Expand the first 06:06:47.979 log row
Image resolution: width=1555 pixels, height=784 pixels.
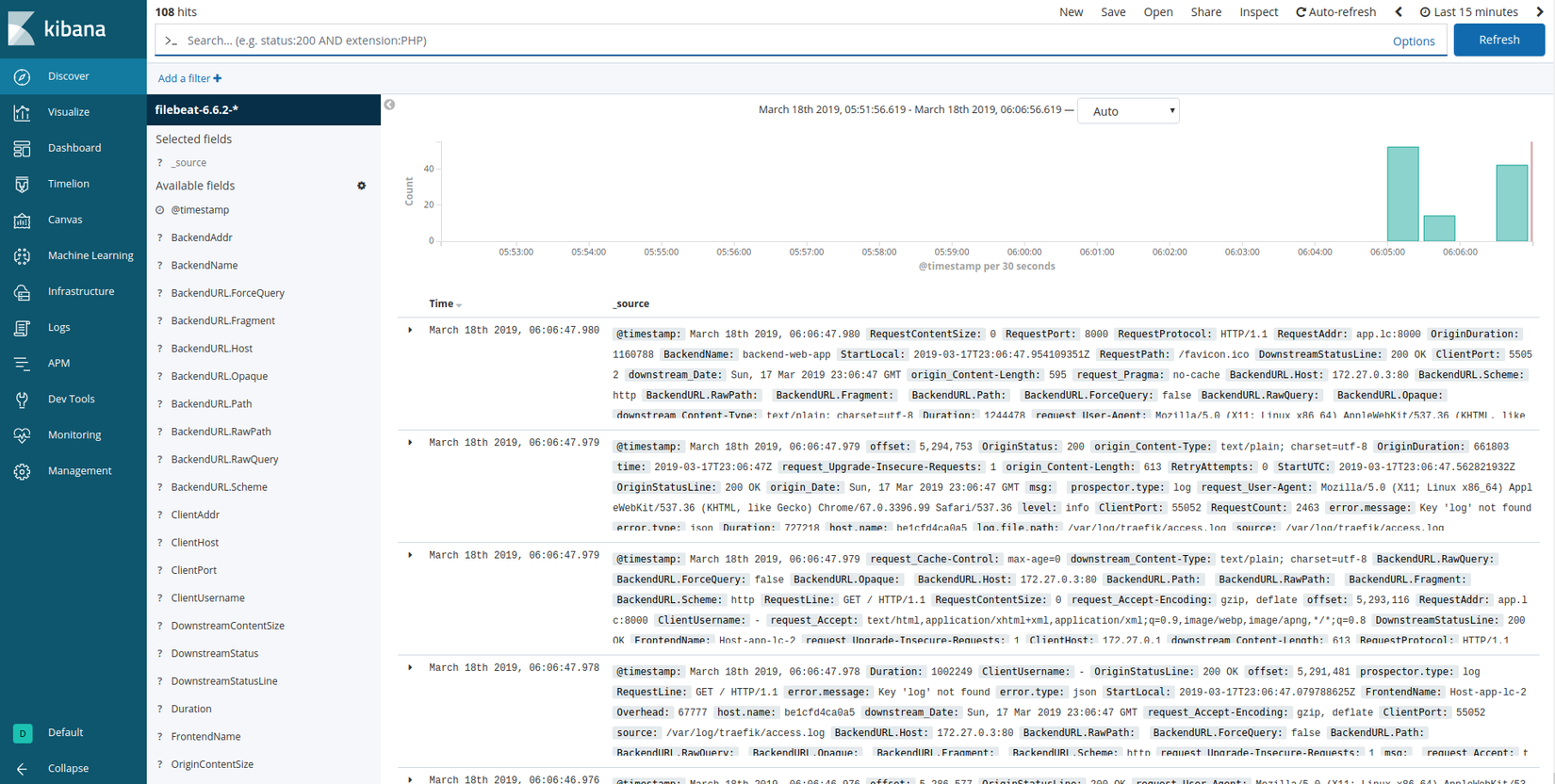point(410,443)
